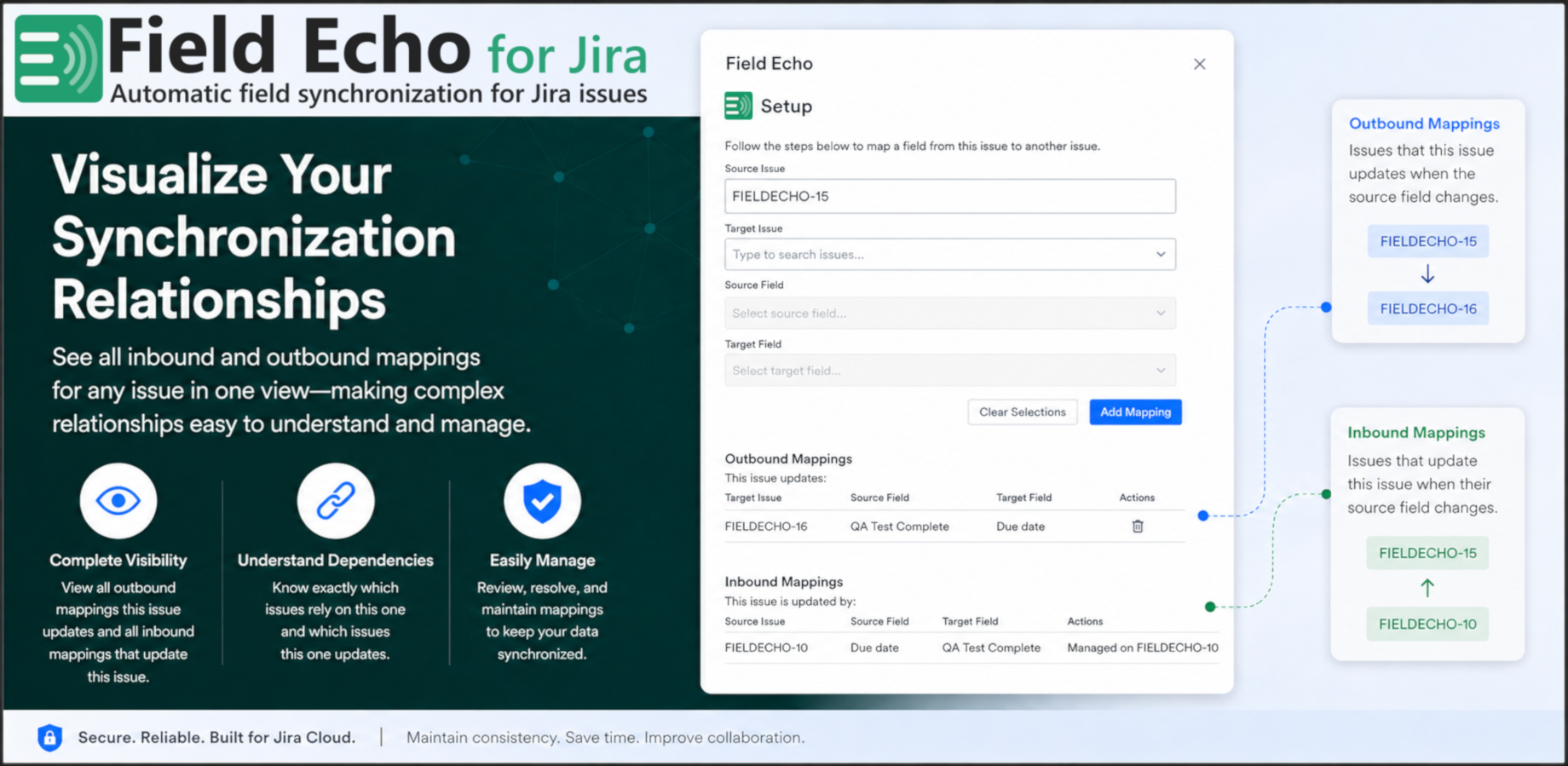Click the Add Mapping button

pyautogui.click(x=1135, y=412)
